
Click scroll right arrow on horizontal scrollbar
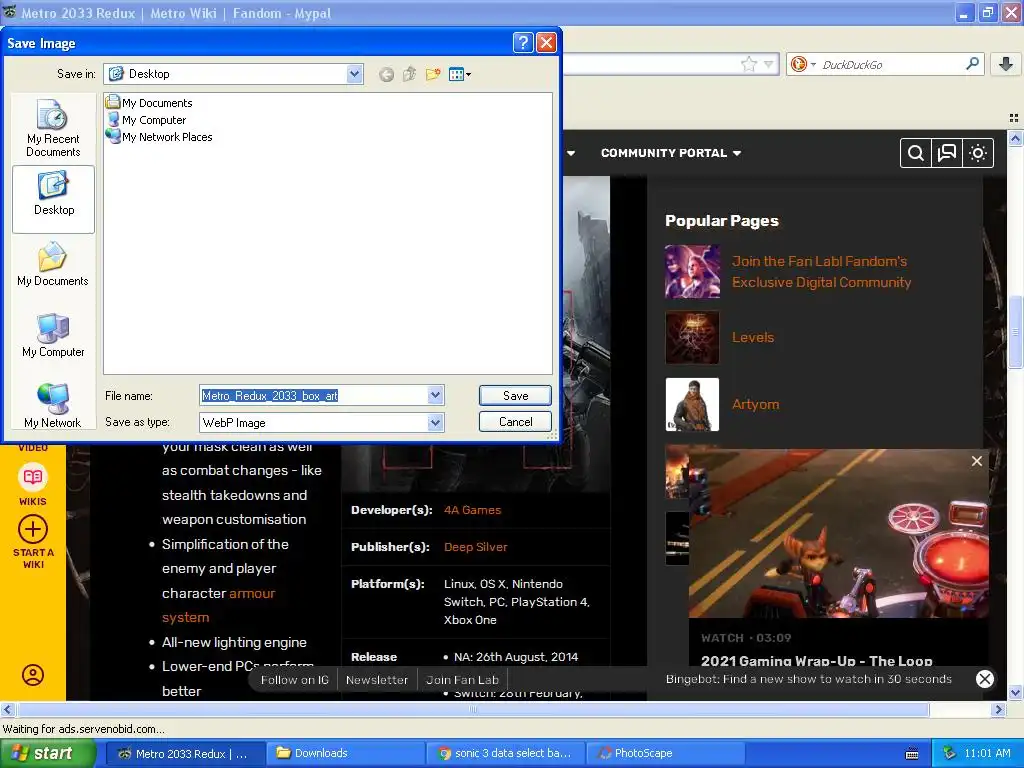tap(999, 709)
